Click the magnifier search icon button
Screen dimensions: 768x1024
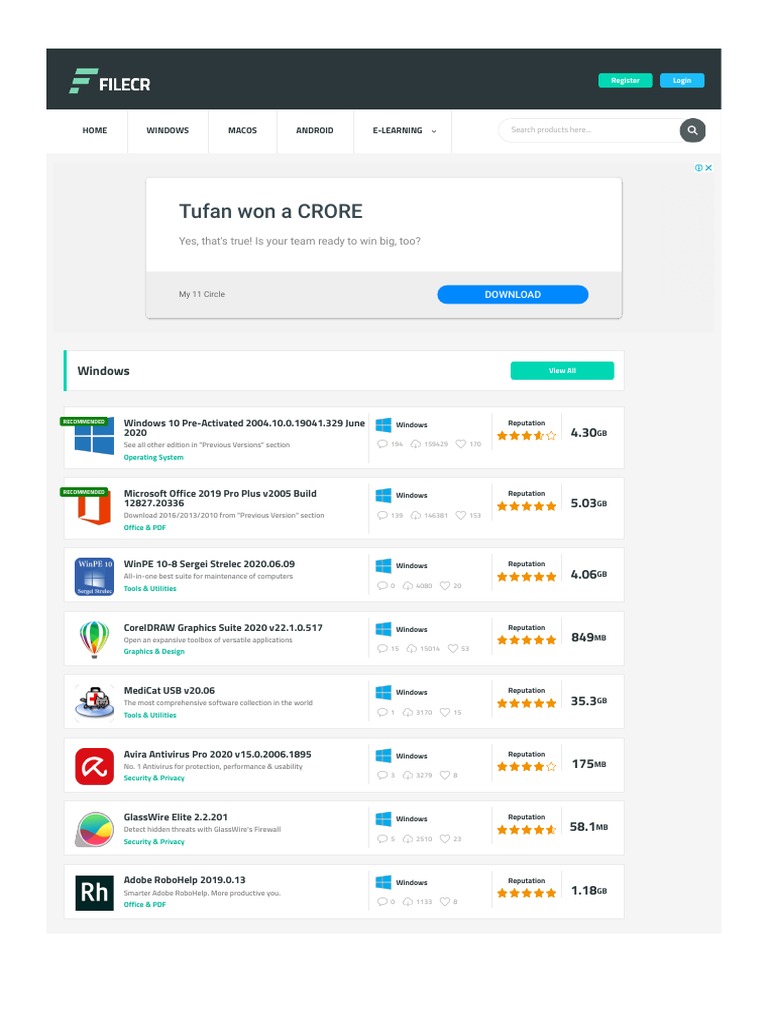click(692, 130)
